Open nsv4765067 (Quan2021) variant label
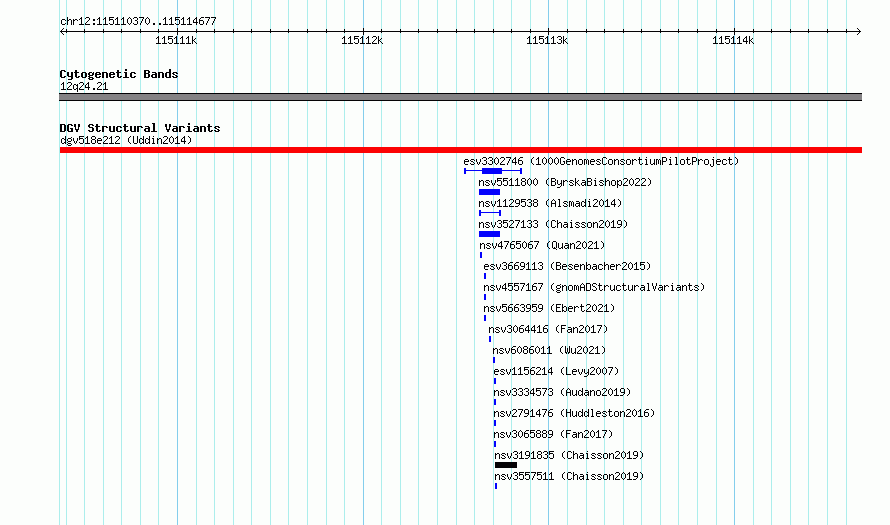Viewport: 890px width, 525px height. (x=542, y=245)
